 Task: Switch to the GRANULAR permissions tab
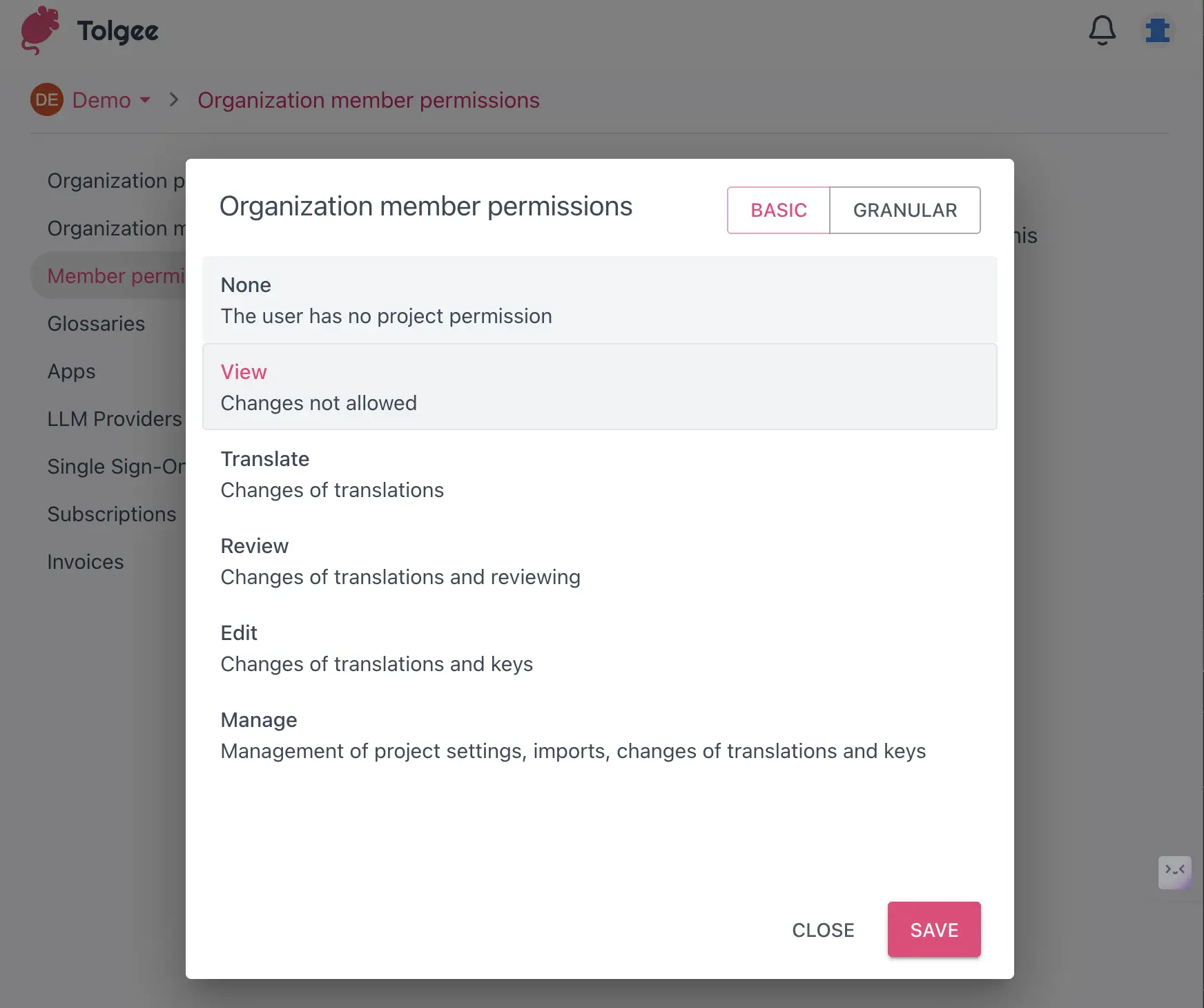pos(905,210)
